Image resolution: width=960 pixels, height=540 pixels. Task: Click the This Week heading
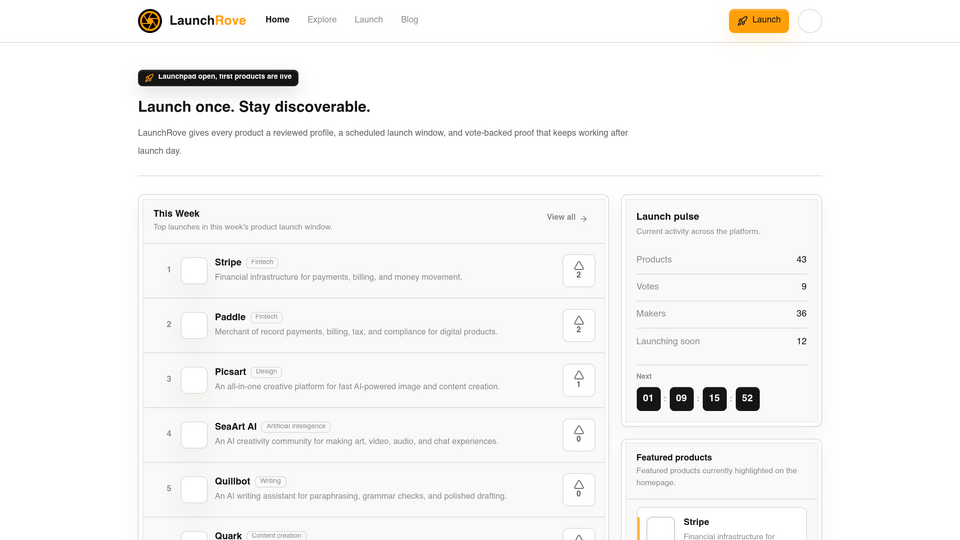(176, 214)
